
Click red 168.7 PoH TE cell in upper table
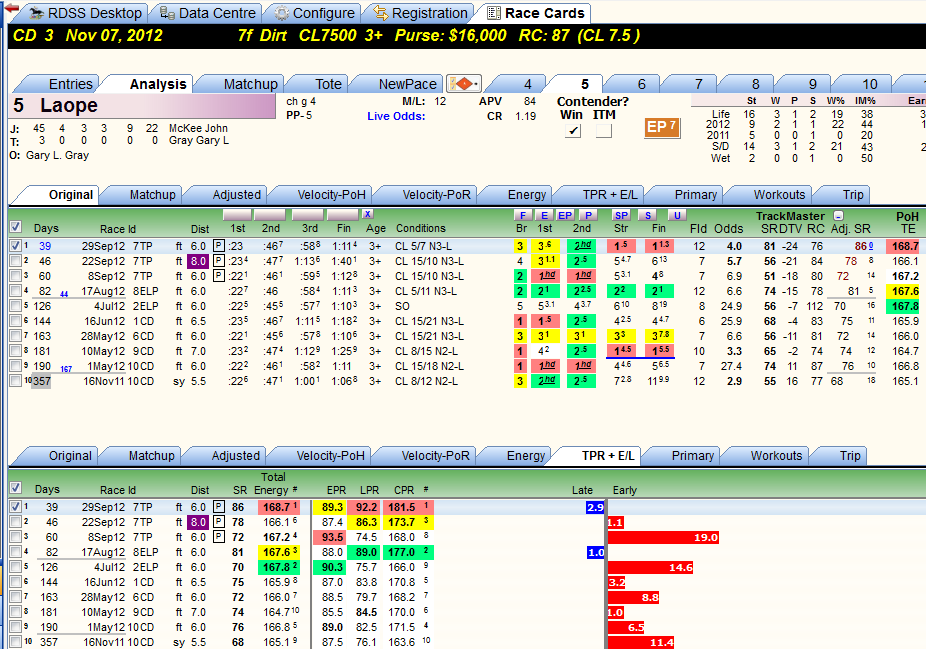click(x=905, y=246)
